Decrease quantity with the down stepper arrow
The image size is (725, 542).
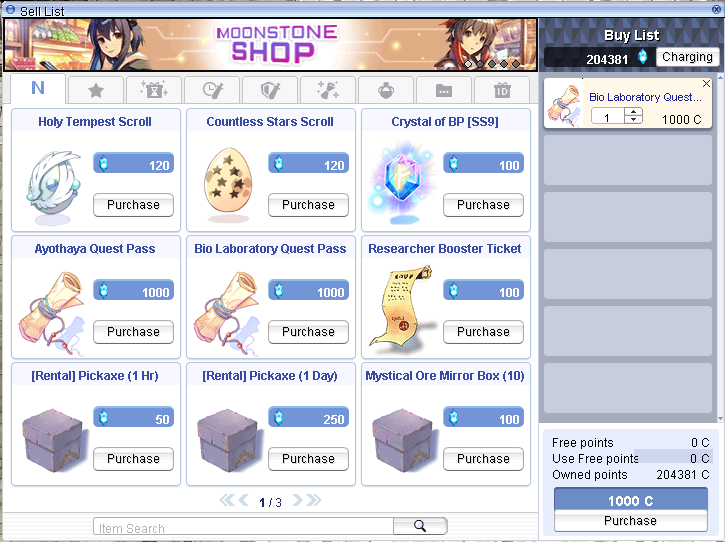tap(633, 119)
